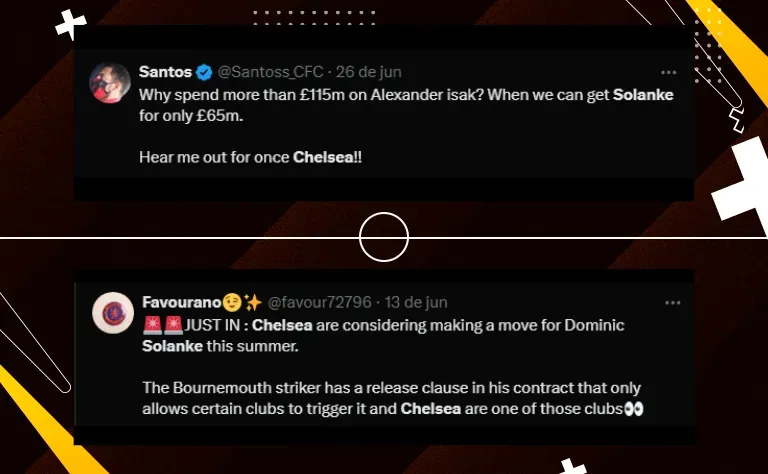Click the 26 de jun timestamp
Image resolution: width=768 pixels, height=474 pixels.
pos(368,72)
